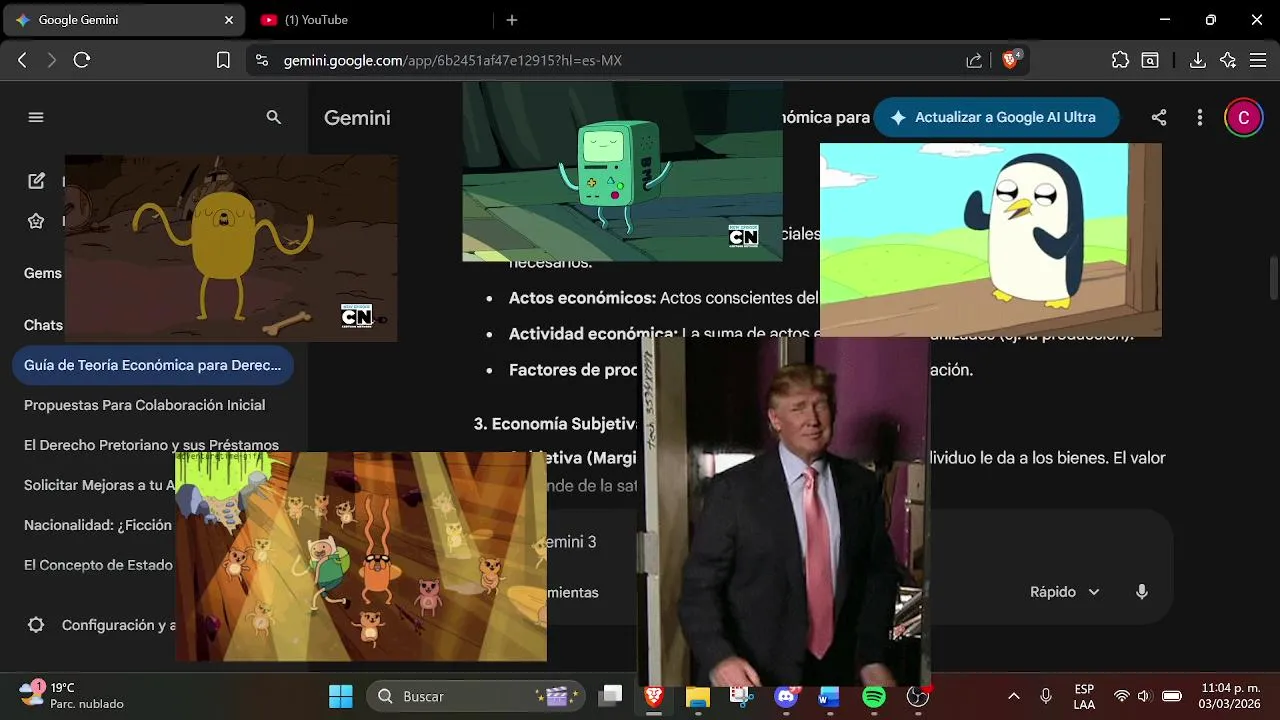Viewport: 1280px width, 720px height.
Task: Open the Configuración gear in the sidebar
Action: [x=36, y=625]
